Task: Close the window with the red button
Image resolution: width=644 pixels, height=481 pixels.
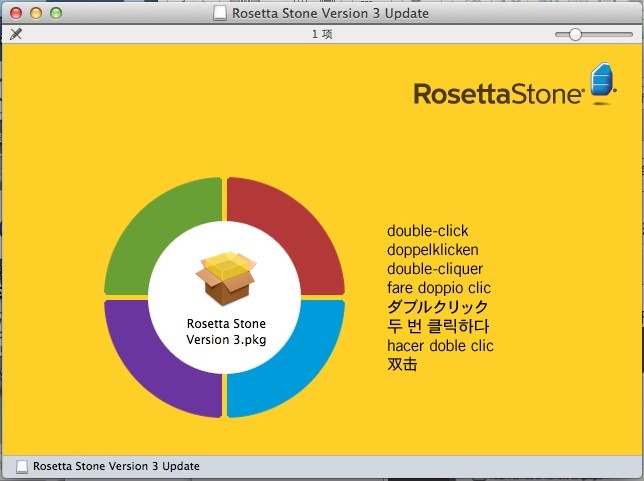Action: pyautogui.click(x=16, y=13)
